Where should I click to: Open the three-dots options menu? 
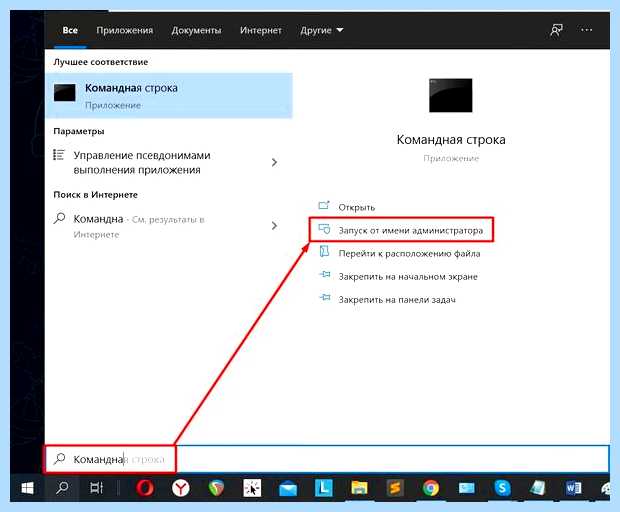[x=586, y=30]
